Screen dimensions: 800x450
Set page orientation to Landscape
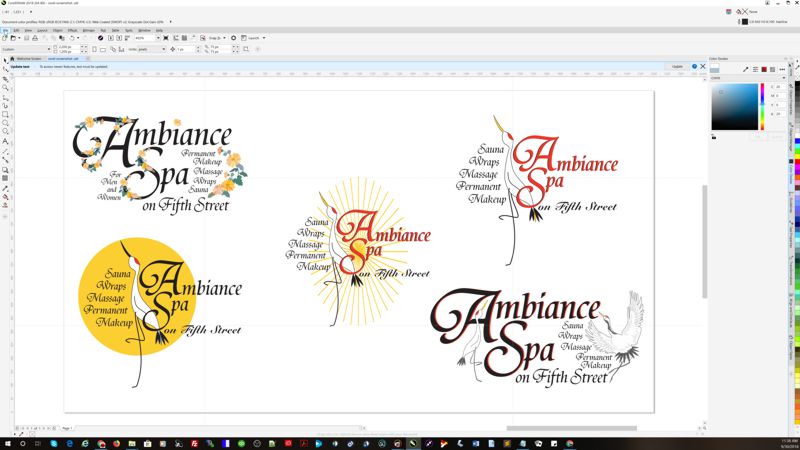(x=103, y=49)
